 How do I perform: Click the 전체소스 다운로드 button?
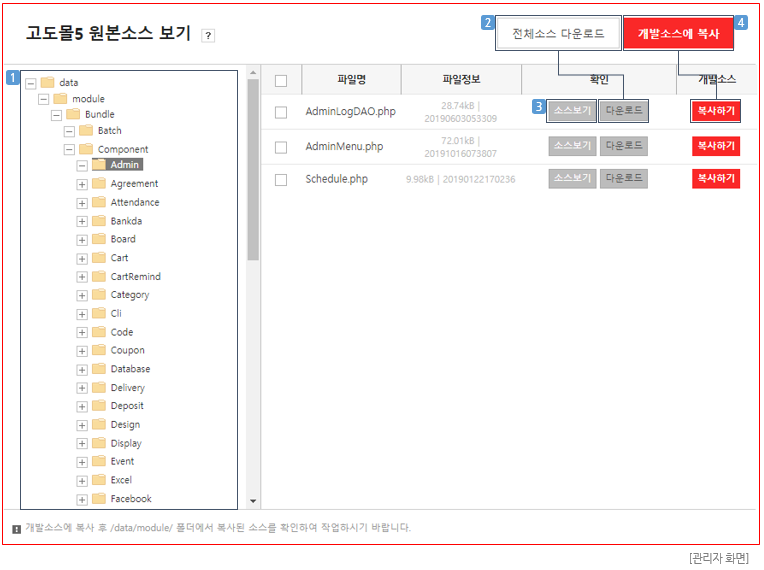pyautogui.click(x=558, y=34)
